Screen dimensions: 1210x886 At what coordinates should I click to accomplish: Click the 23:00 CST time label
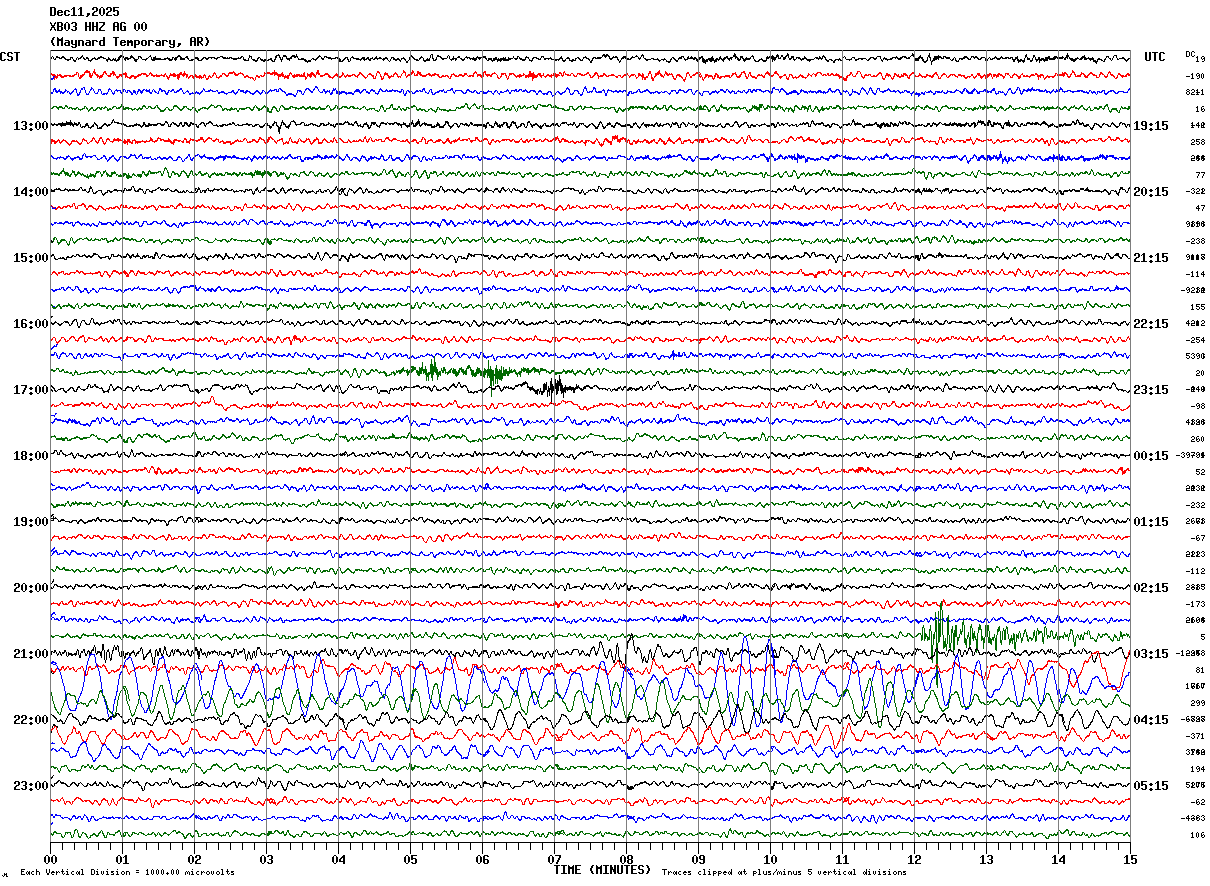pyautogui.click(x=30, y=786)
